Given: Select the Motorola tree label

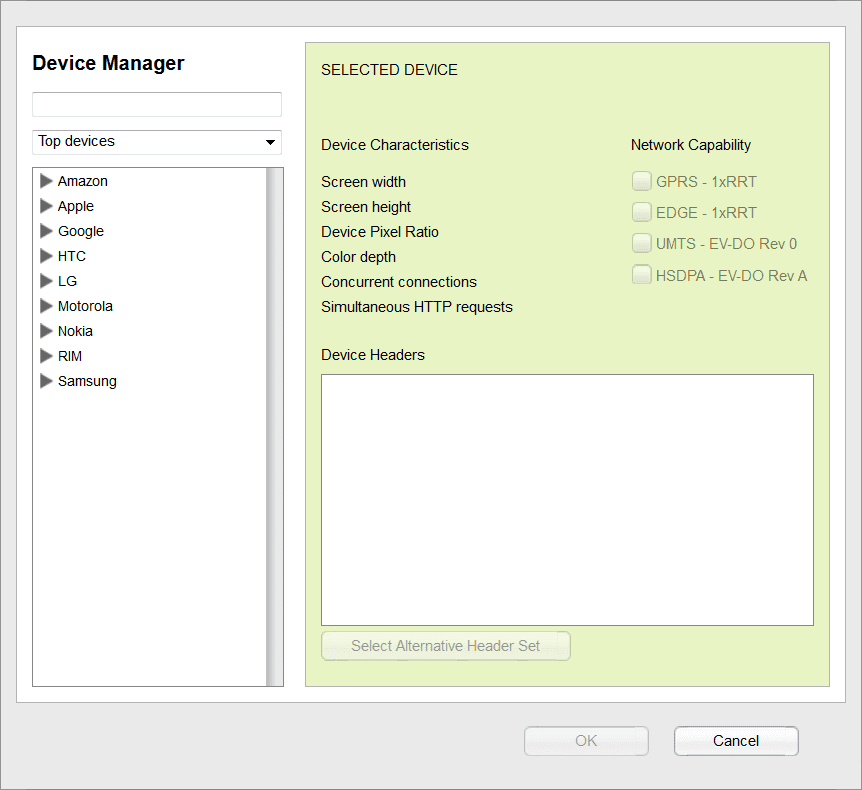Looking at the screenshot, I should coord(85,306).
